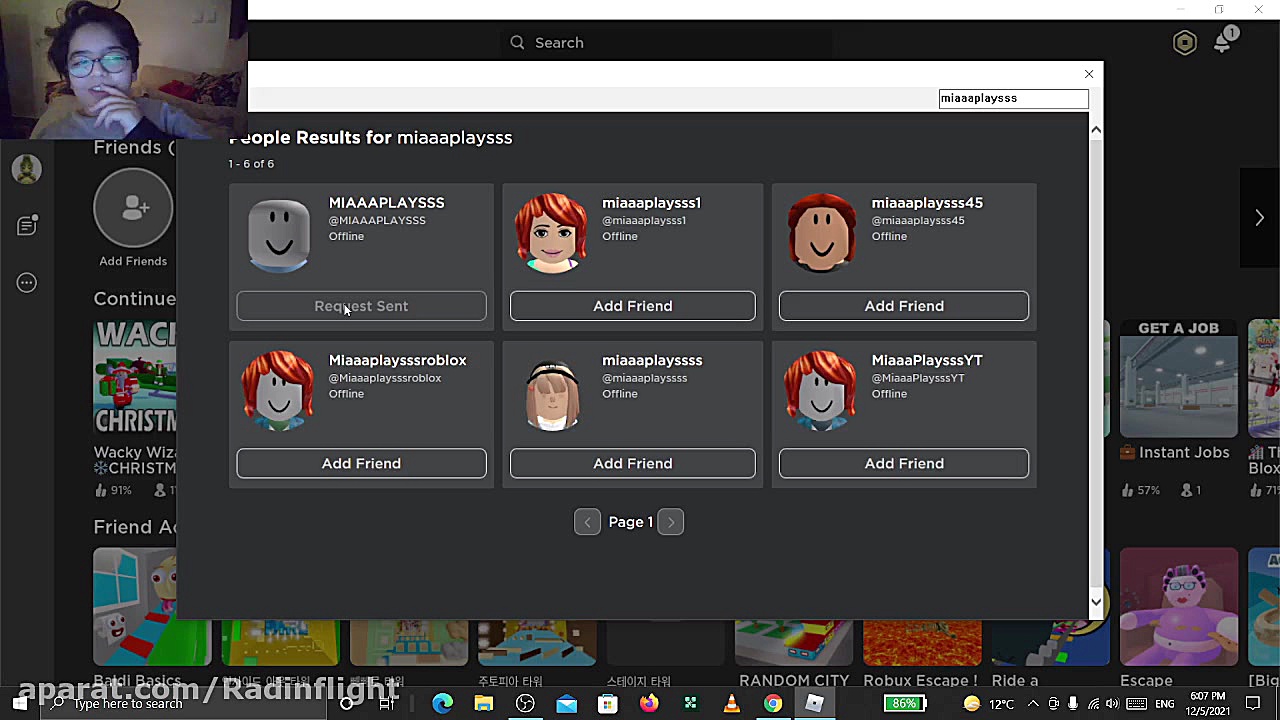The width and height of the screenshot is (1280, 720).
Task: Open MiaaaPlaysssYT profile name link
Action: 927,360
